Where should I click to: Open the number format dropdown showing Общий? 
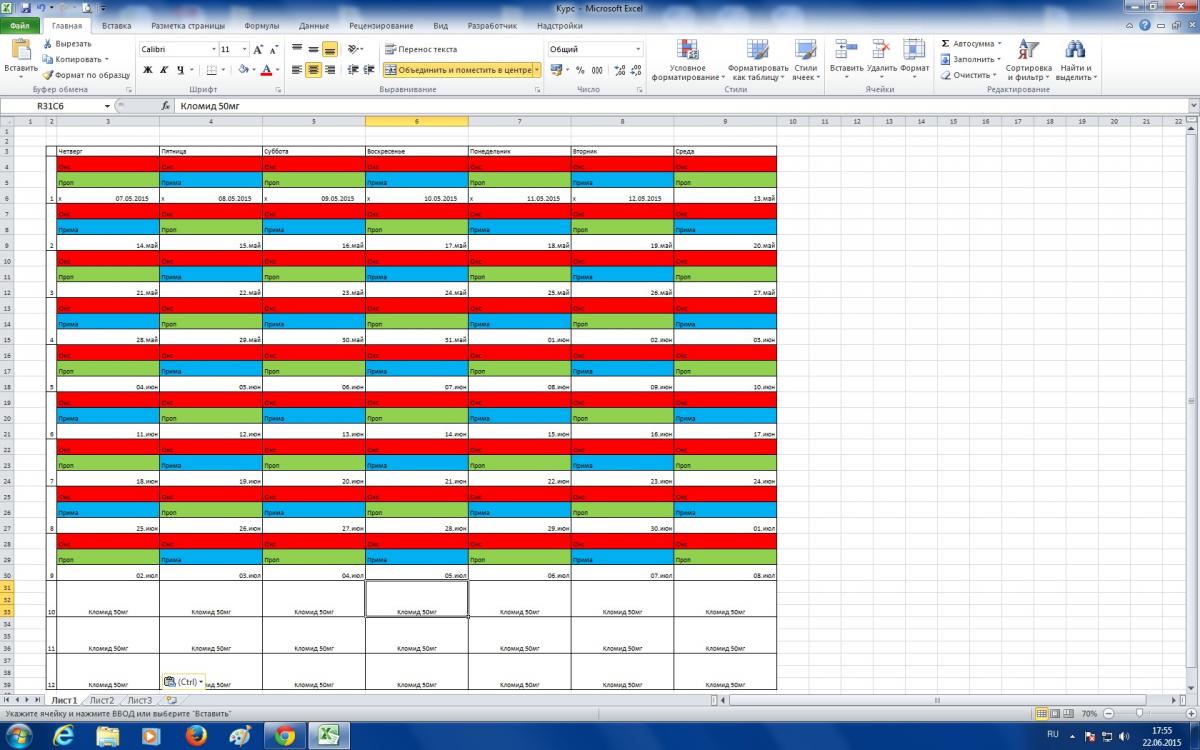click(638, 49)
